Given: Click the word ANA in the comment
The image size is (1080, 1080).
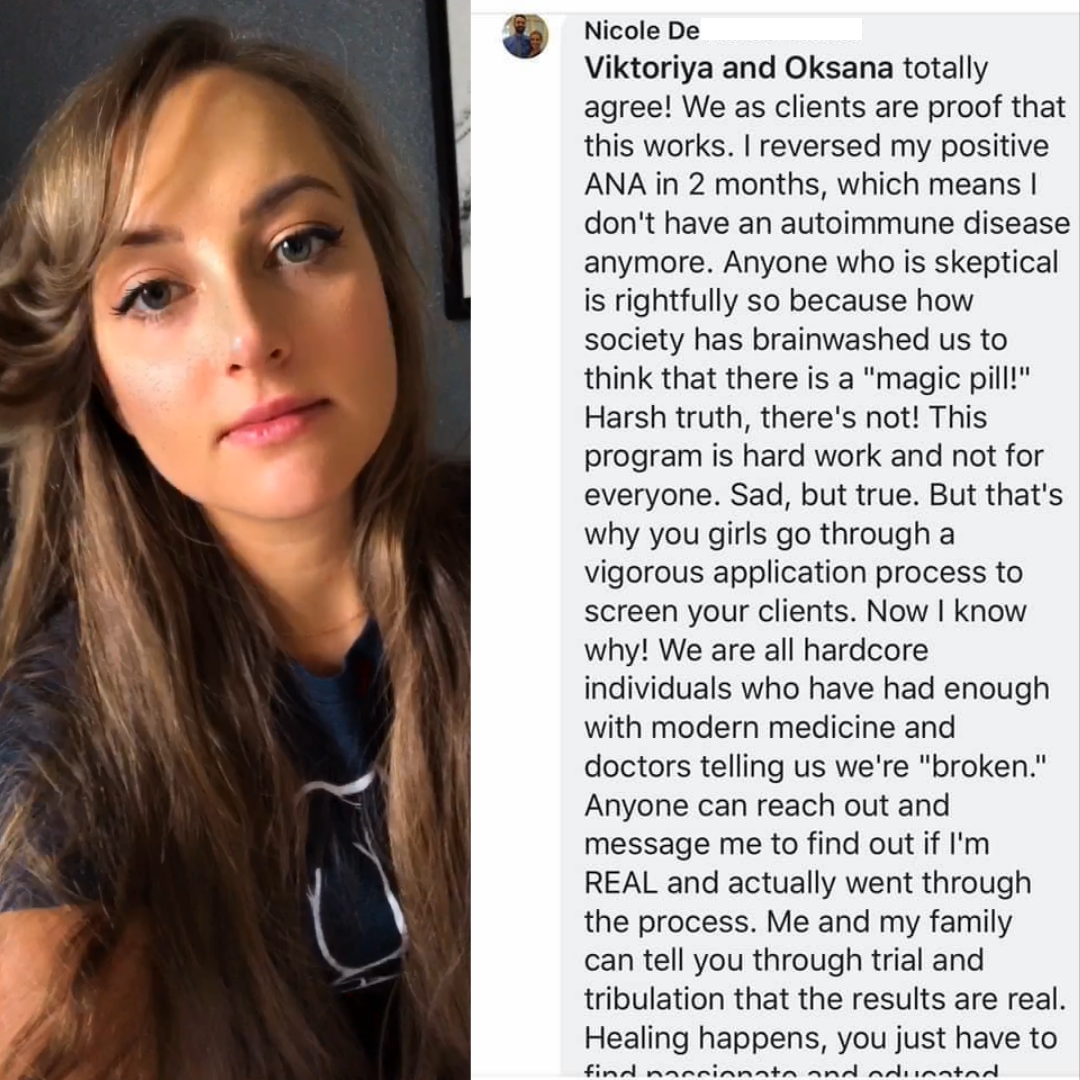Looking at the screenshot, I should [615, 185].
